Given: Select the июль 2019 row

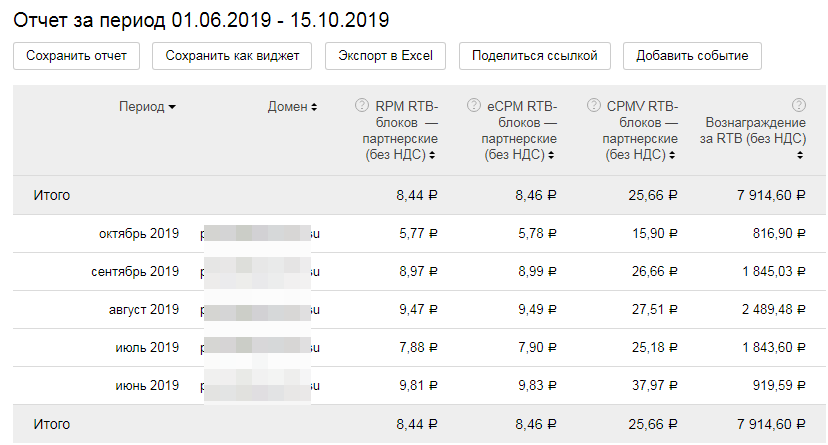Looking at the screenshot, I should click(146, 347).
